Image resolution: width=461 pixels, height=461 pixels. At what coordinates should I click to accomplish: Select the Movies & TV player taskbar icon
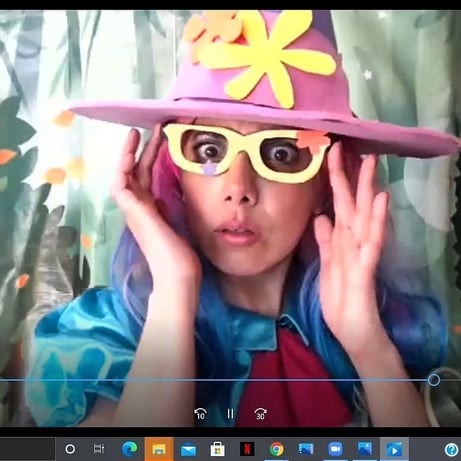click(x=394, y=449)
